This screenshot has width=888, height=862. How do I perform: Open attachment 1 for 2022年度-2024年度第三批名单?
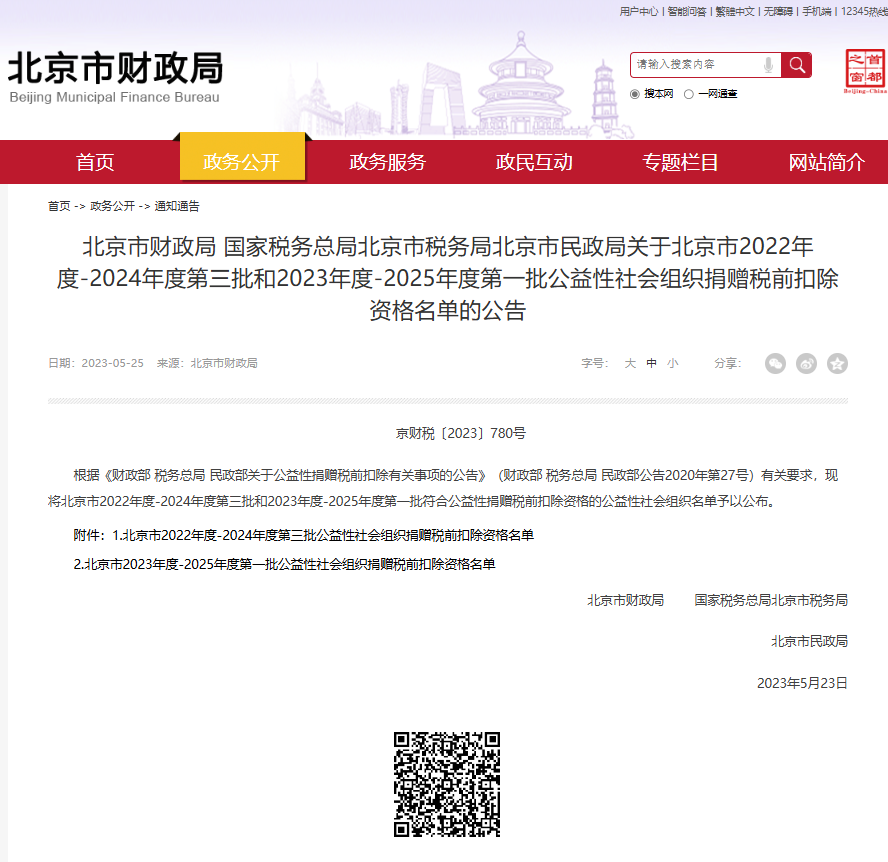[323, 535]
